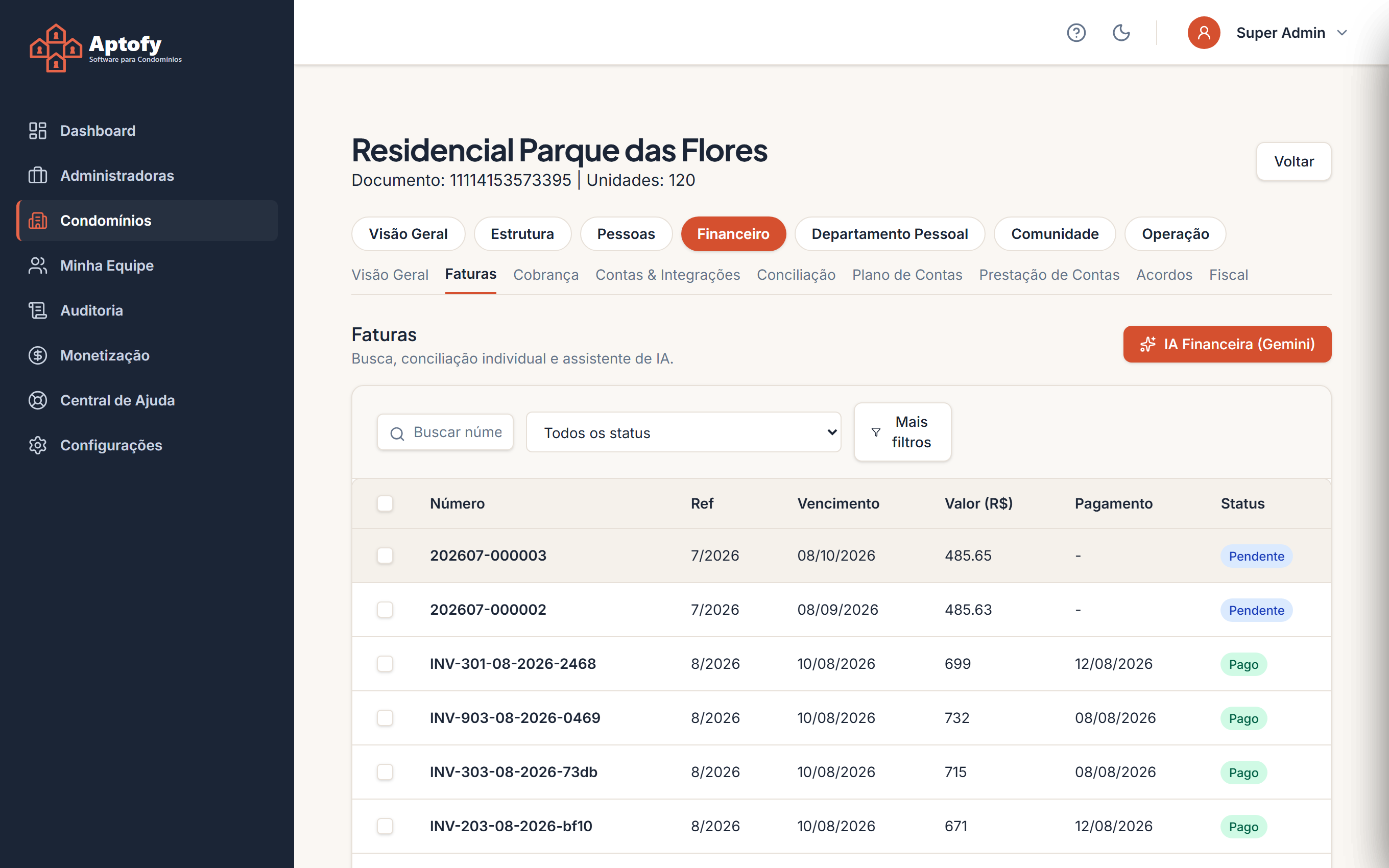Viewport: 1389px width, 868px height.
Task: Click invoice number 202607-000003
Action: [488, 555]
